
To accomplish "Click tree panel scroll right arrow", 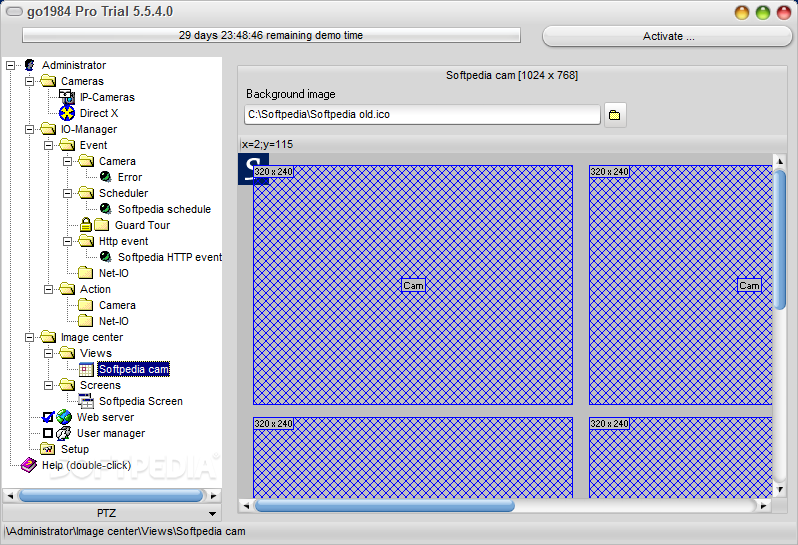I will [214, 495].
